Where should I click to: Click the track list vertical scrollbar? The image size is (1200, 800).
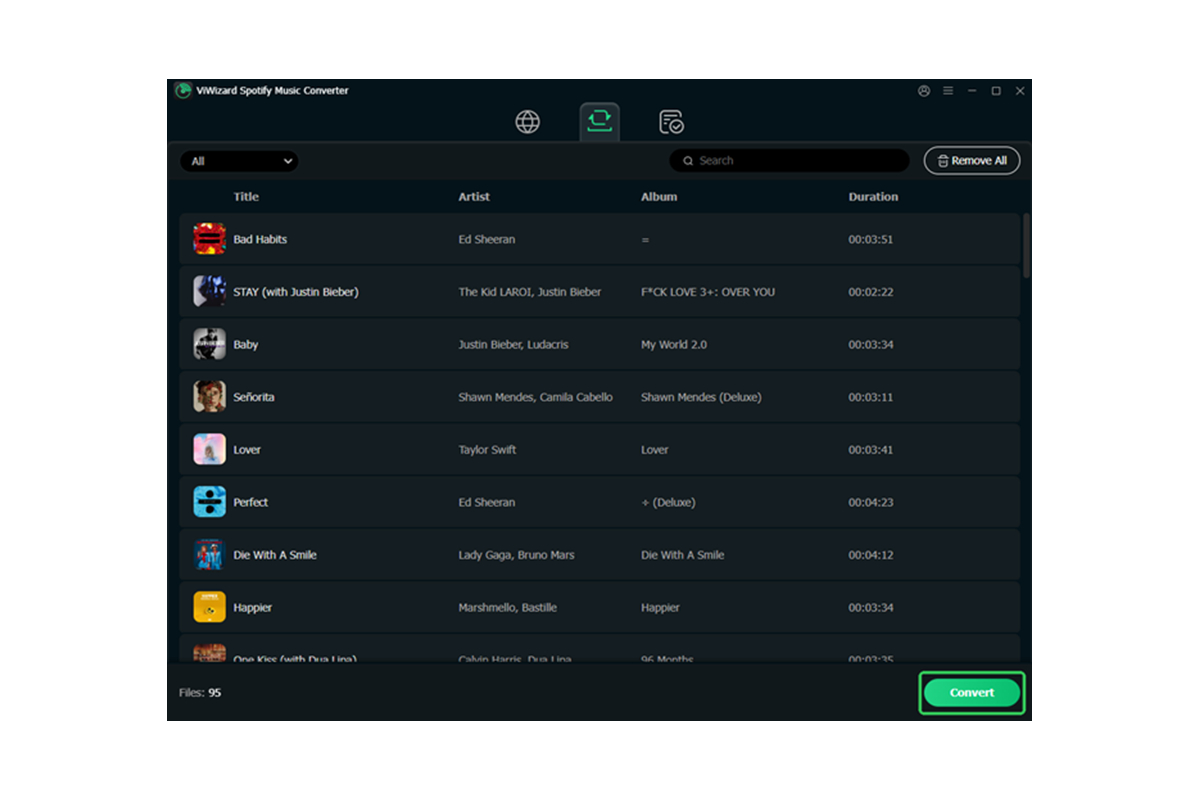click(x=1026, y=245)
